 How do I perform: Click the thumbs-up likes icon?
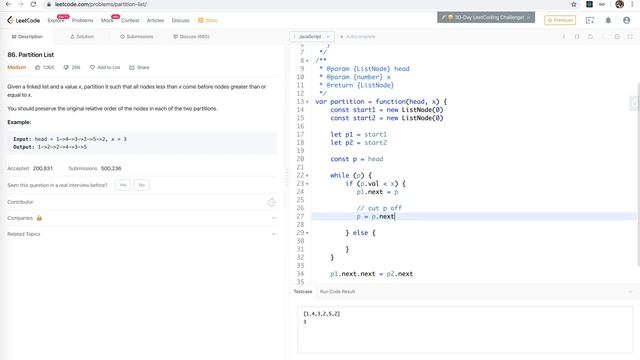(38, 67)
